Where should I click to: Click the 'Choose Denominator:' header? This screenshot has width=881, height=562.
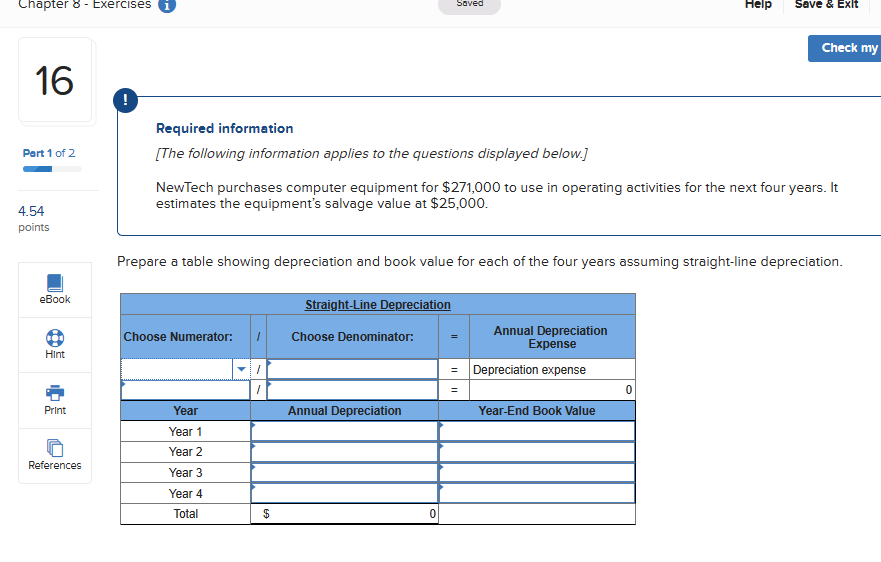pyautogui.click(x=352, y=337)
